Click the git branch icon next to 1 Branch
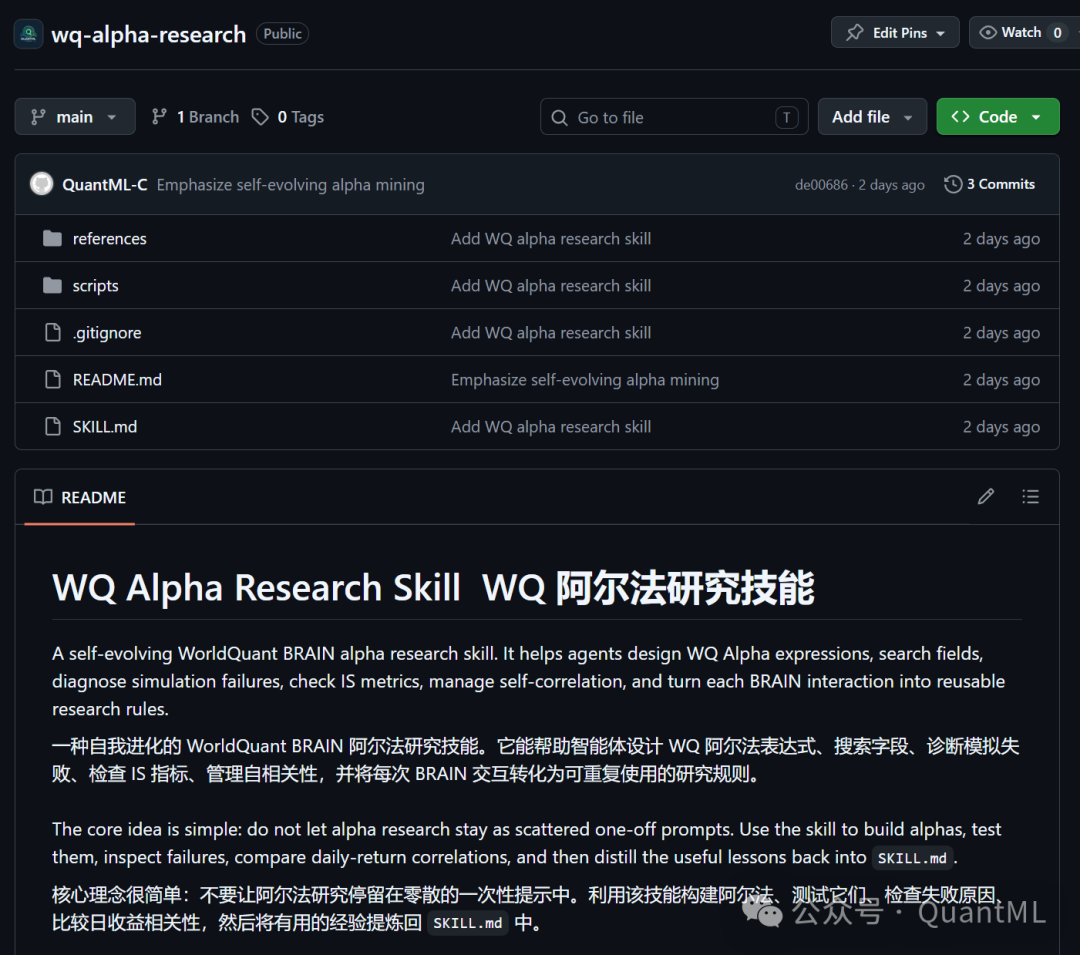 (x=159, y=117)
